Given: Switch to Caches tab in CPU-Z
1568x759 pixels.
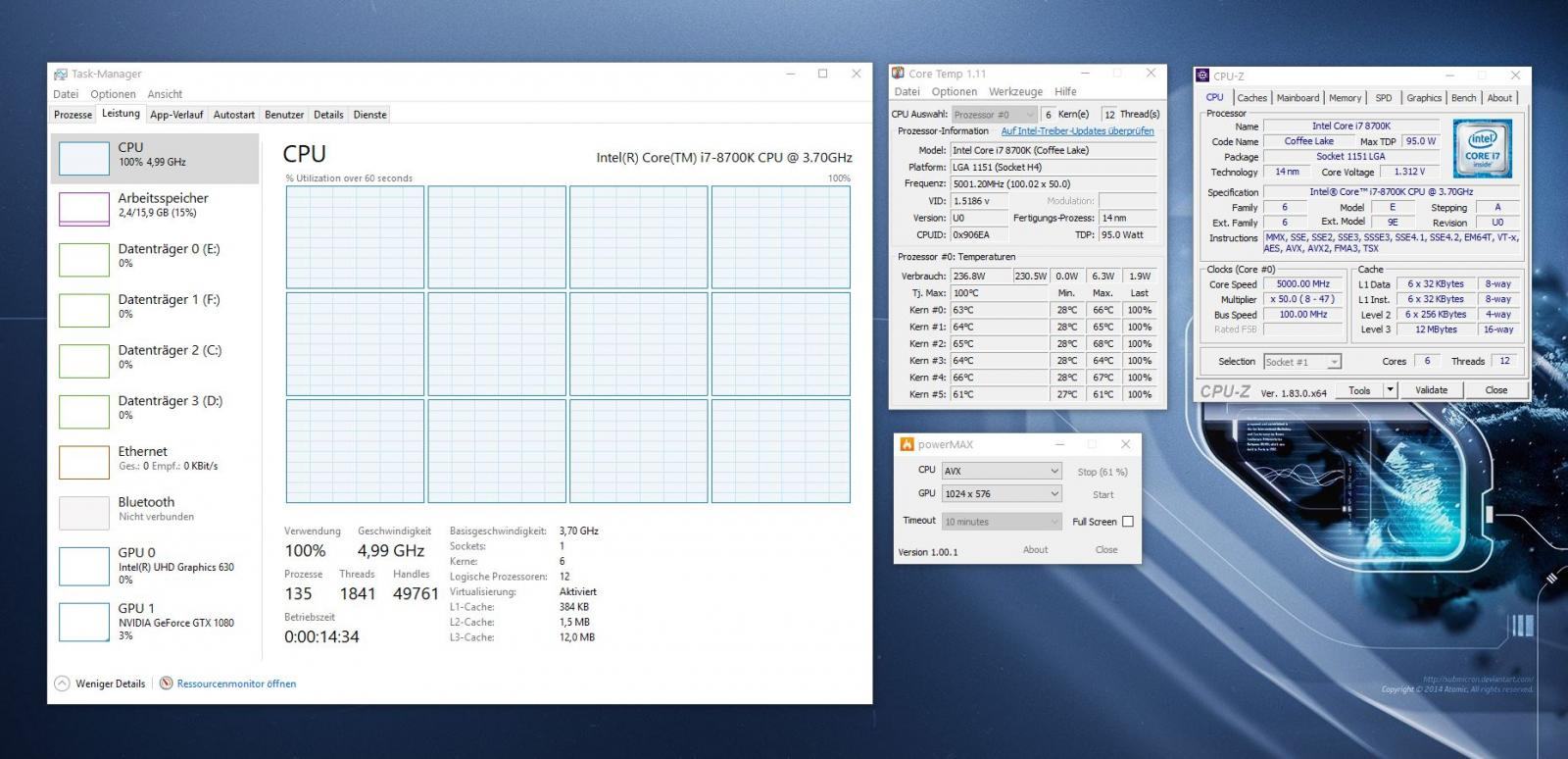Looking at the screenshot, I should [x=1251, y=98].
